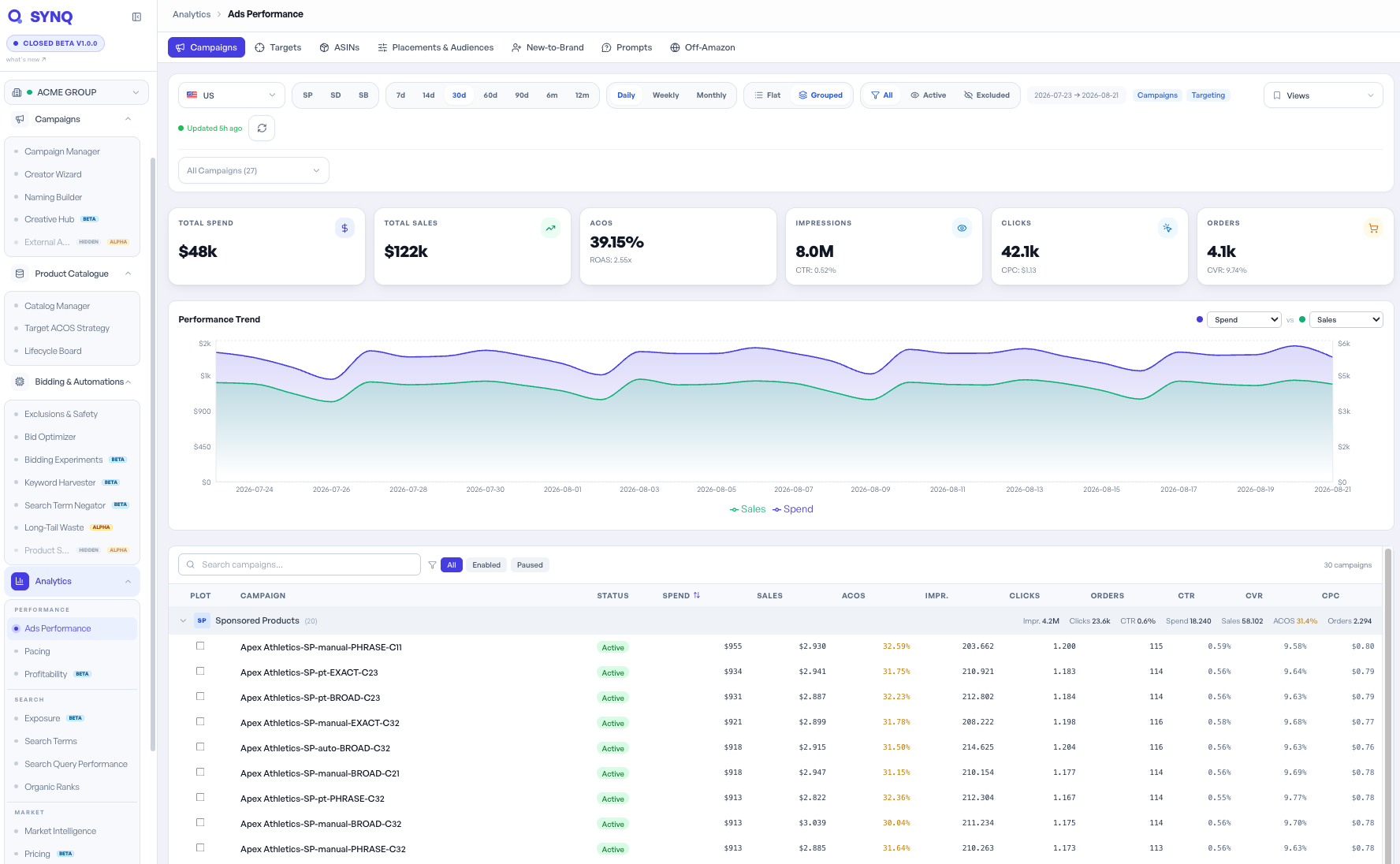1400x864 pixels.
Task: Select the 60d date range button
Action: click(490, 95)
